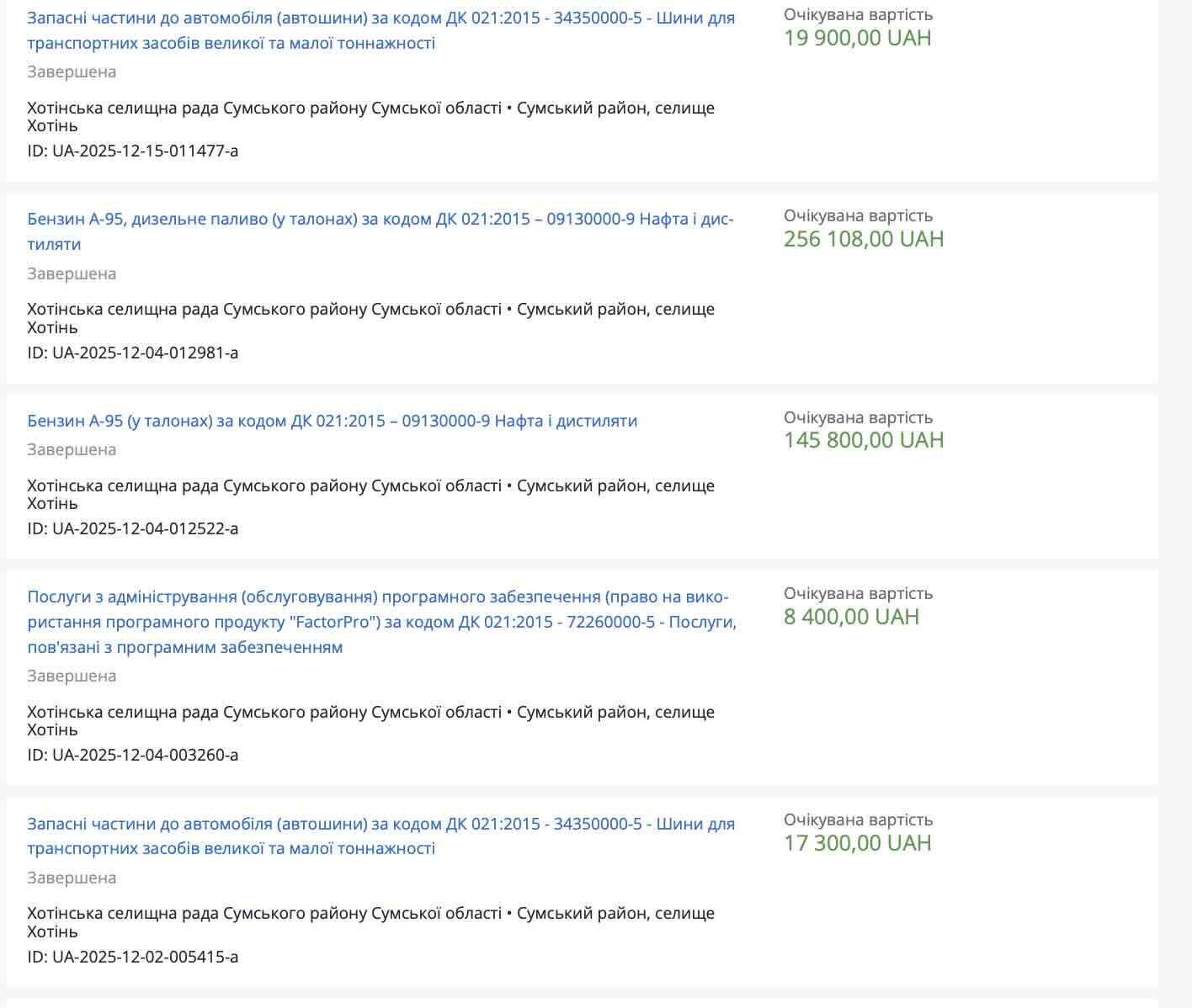Click the 19 900,00 UAH expected value
The height and width of the screenshot is (1008, 1192).
coord(857,38)
